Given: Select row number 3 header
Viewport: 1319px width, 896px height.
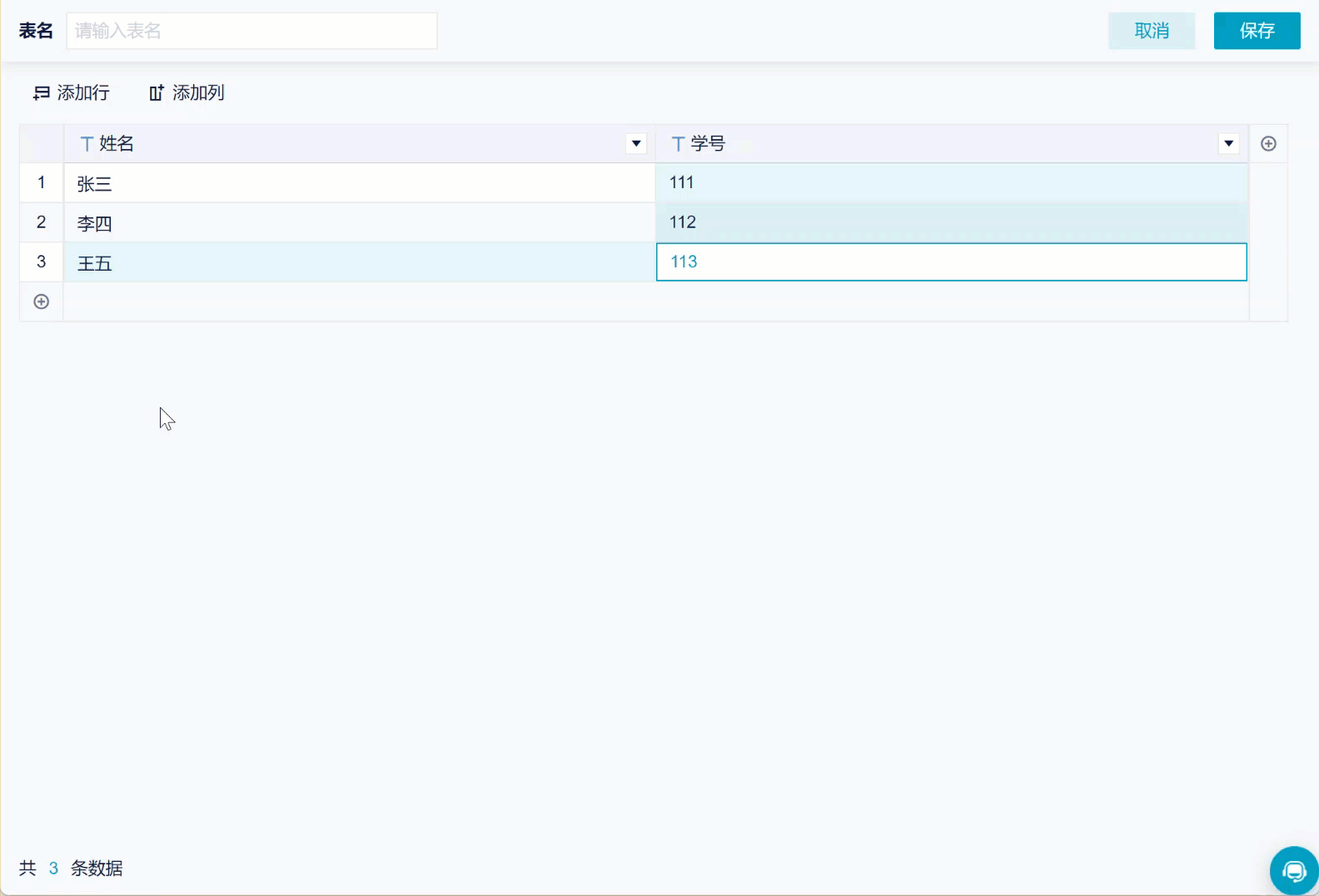Looking at the screenshot, I should tap(41, 262).
